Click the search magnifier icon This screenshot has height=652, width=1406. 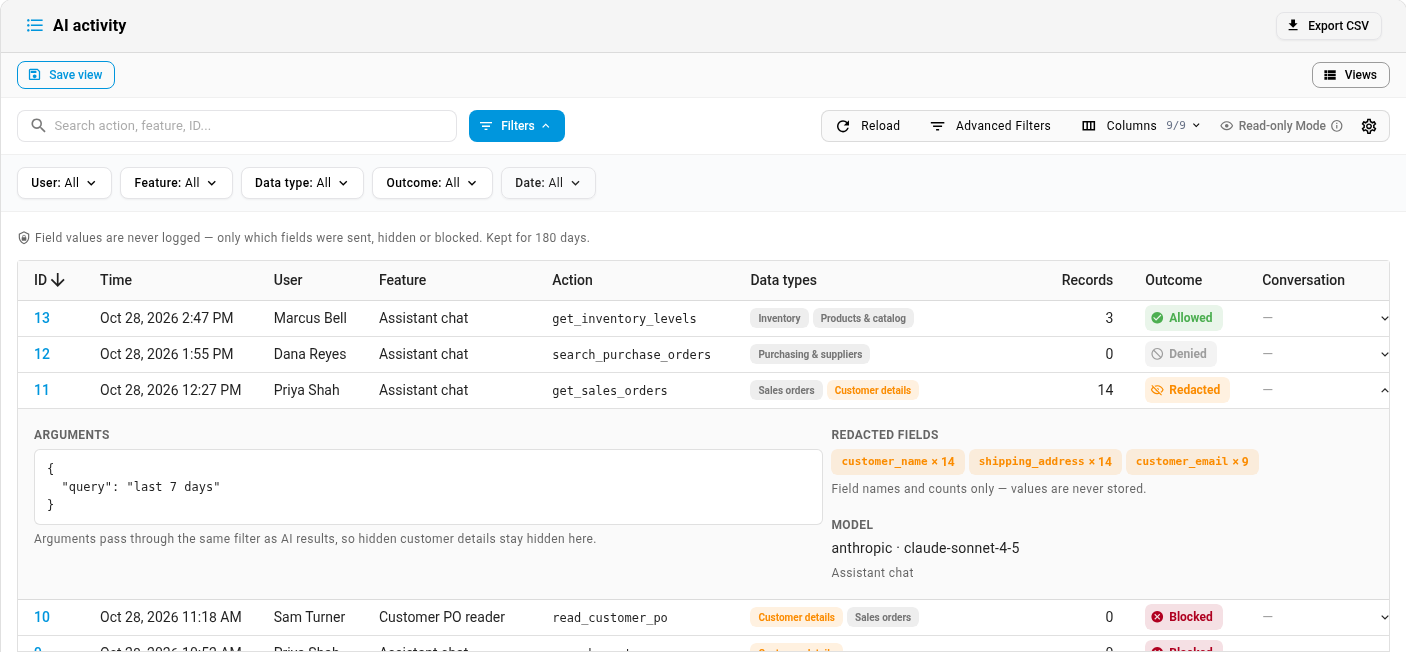point(39,126)
